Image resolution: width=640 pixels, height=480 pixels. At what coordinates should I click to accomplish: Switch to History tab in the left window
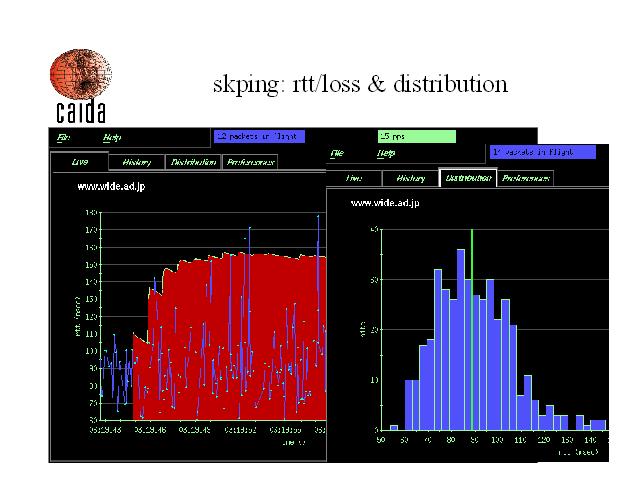135,162
